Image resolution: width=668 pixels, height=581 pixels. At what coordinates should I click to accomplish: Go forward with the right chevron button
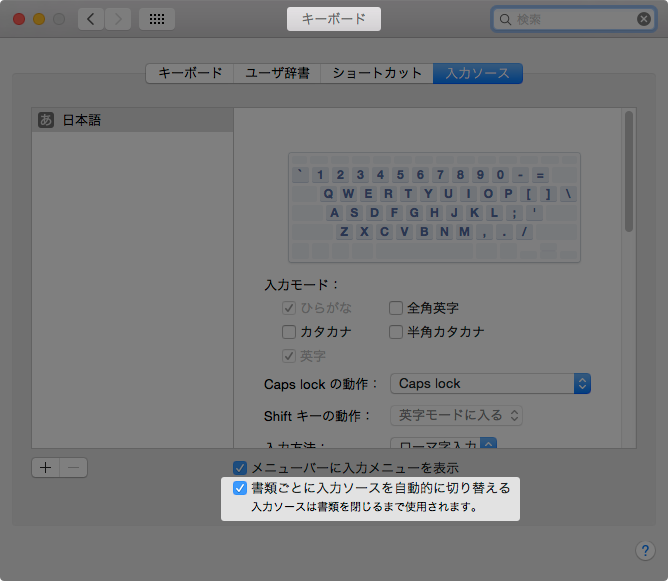[118, 19]
